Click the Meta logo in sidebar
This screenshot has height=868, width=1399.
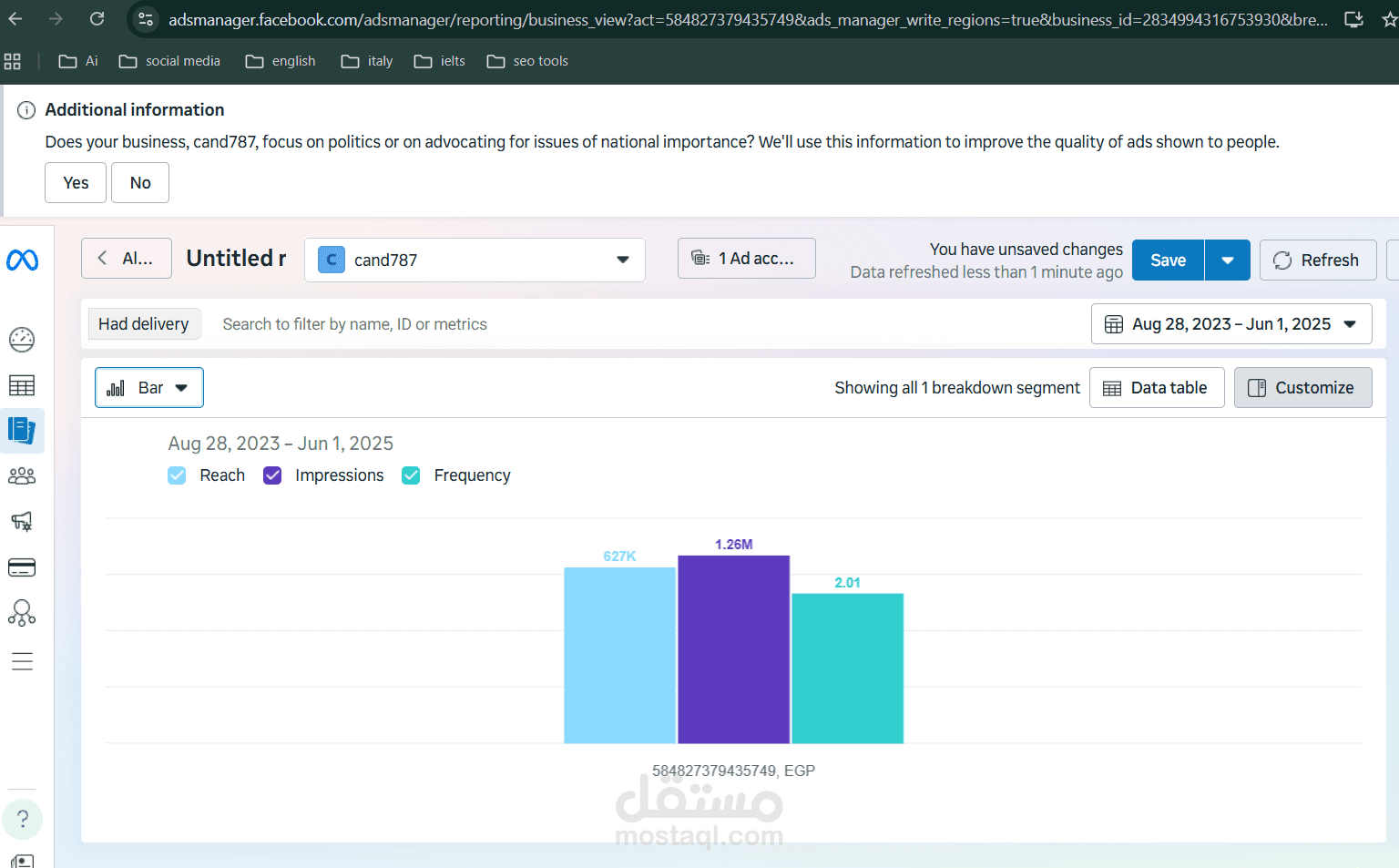click(22, 260)
